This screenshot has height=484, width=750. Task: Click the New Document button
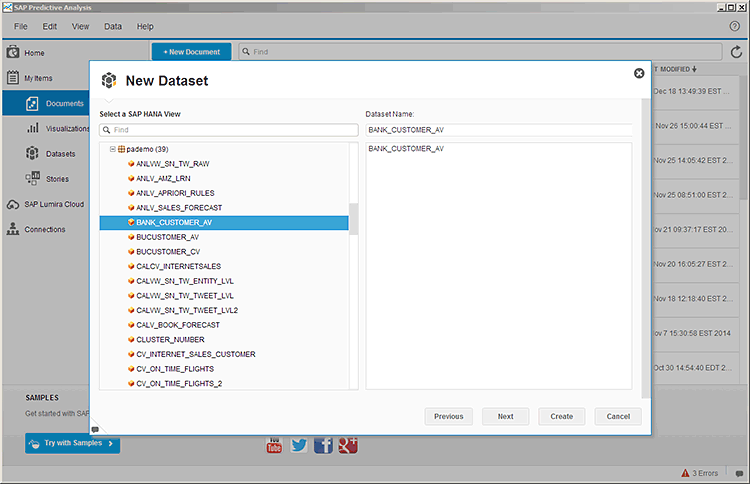[191, 52]
